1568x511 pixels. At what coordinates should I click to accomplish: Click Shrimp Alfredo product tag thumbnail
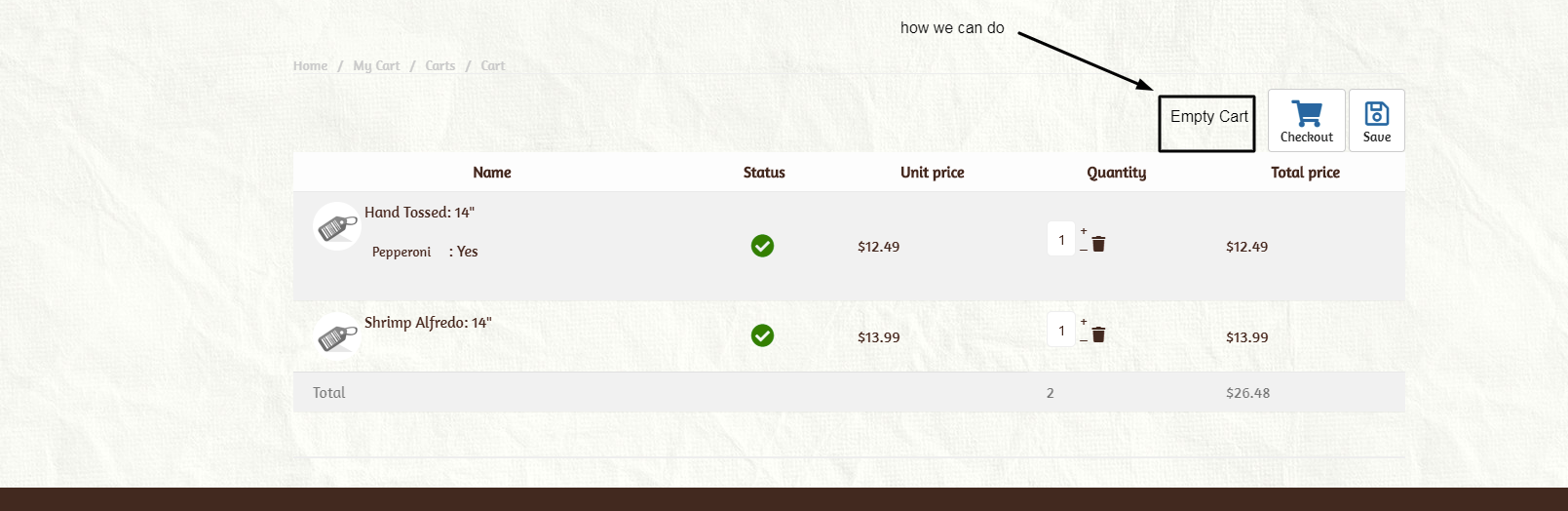click(x=336, y=336)
